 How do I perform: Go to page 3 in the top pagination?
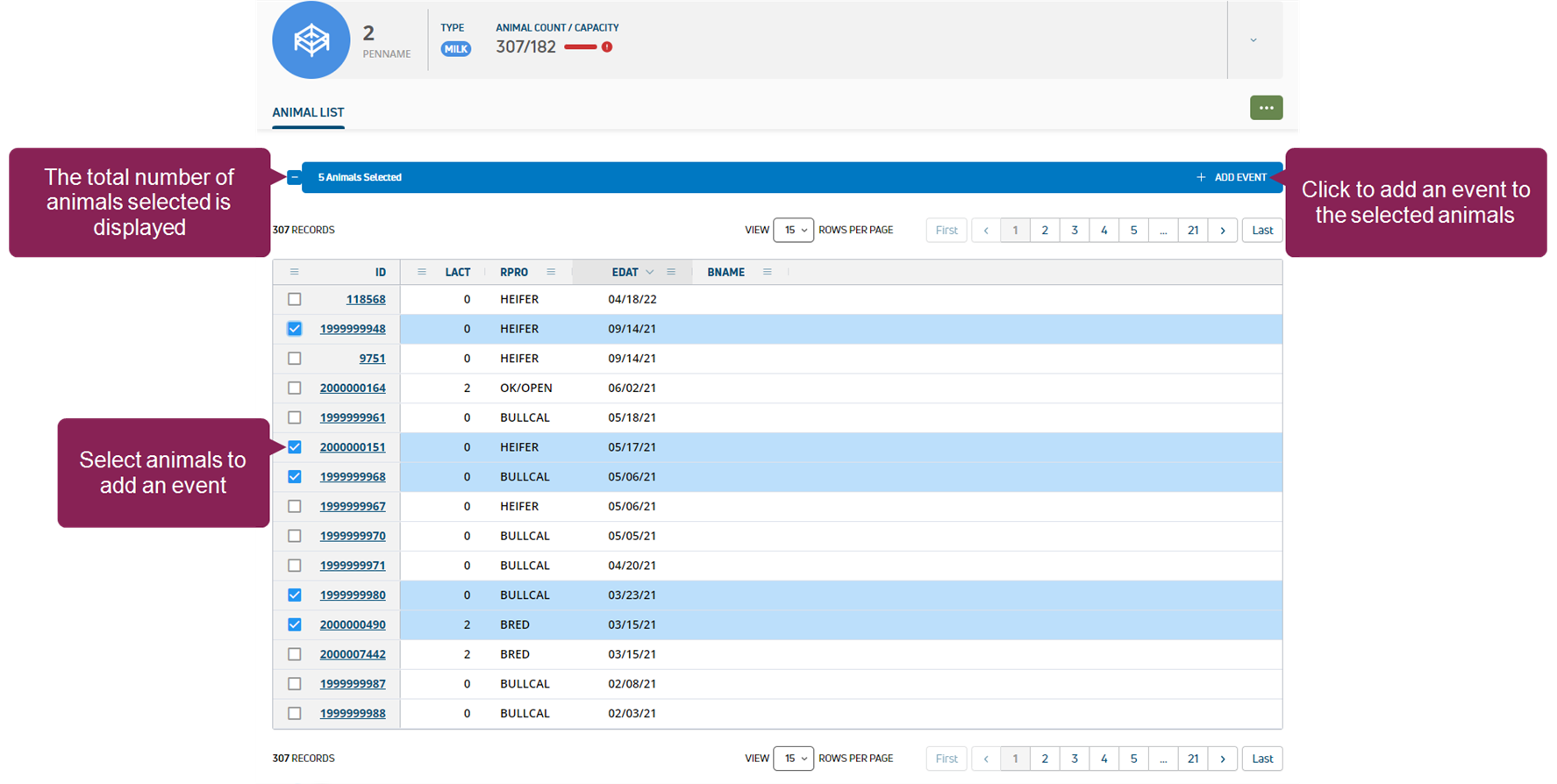tap(1075, 230)
